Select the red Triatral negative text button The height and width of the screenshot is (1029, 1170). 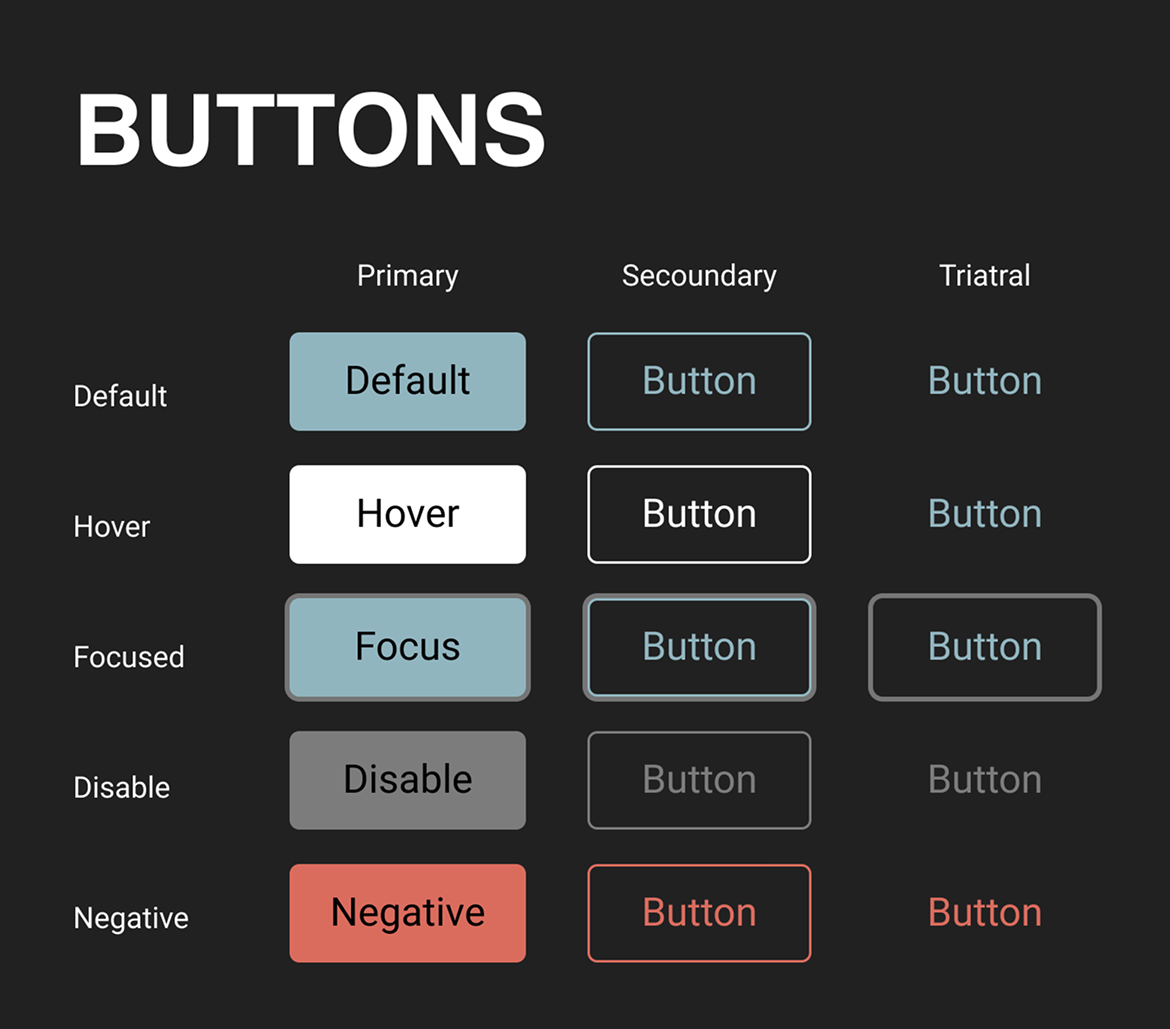(x=985, y=913)
